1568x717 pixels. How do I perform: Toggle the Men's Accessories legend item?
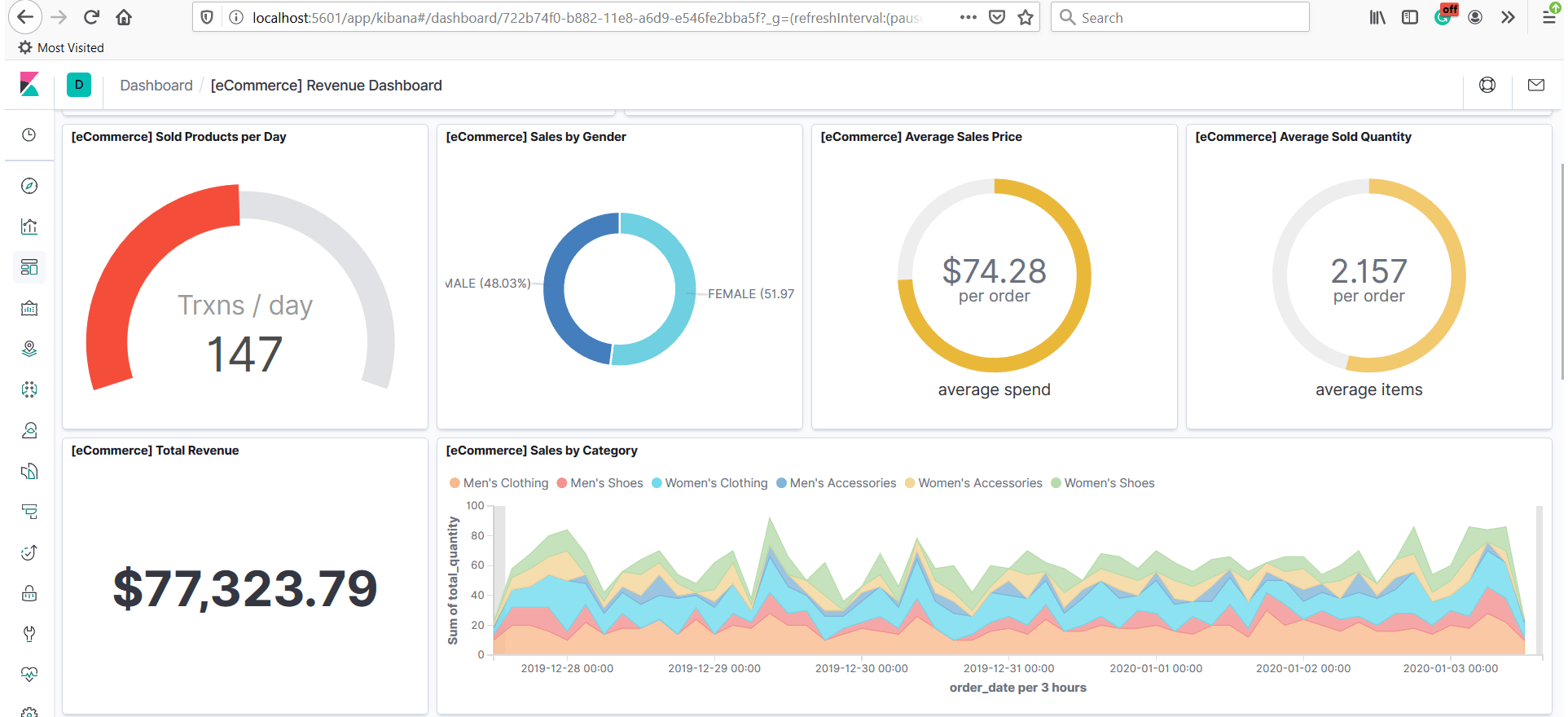pos(837,483)
